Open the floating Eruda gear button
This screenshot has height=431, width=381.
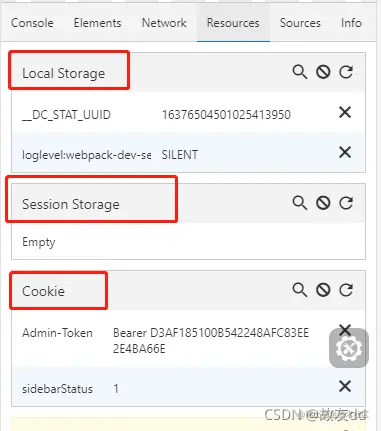click(x=349, y=348)
